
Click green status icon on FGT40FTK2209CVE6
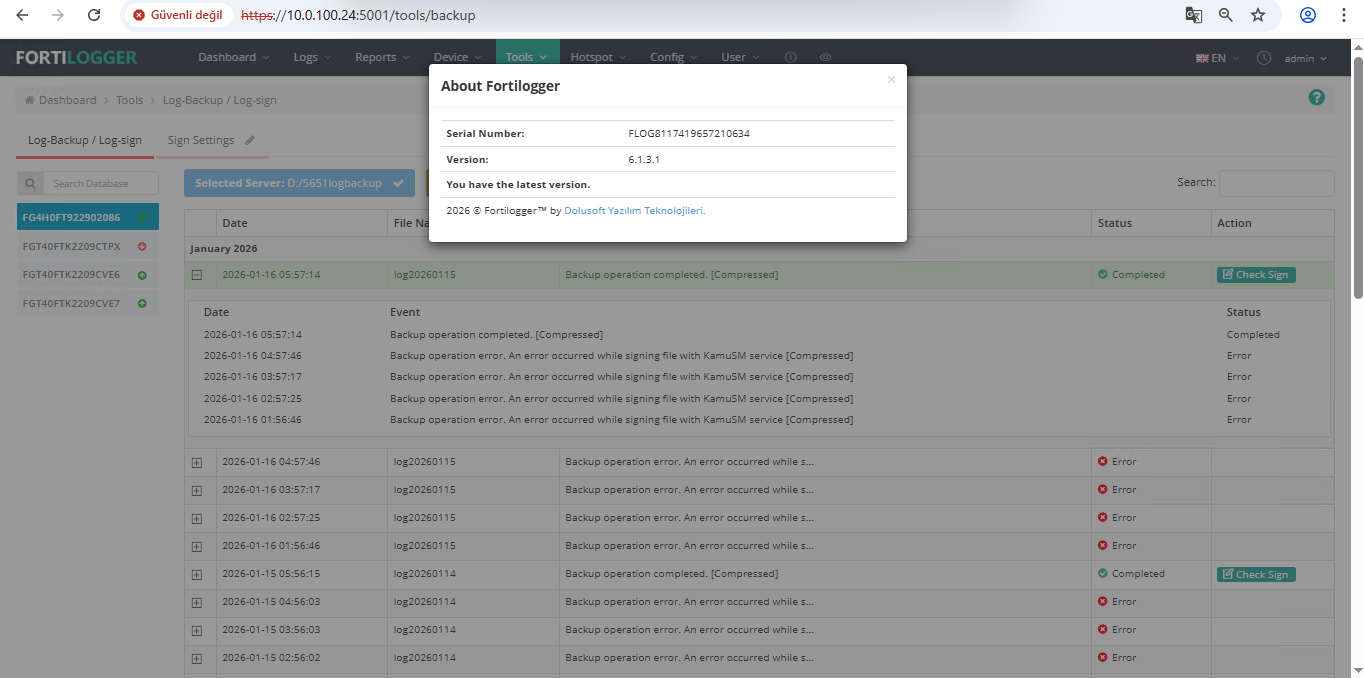pyautogui.click(x=142, y=274)
